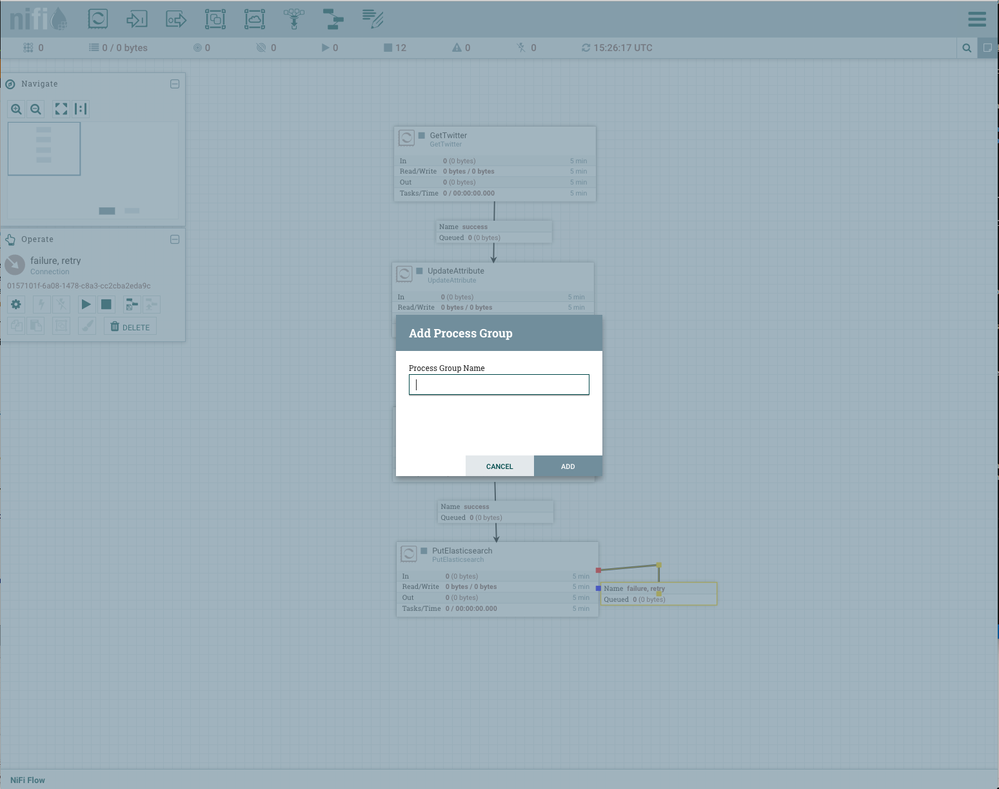Fit the flow to screen in Navigate panel
999x789 pixels.
pos(62,108)
